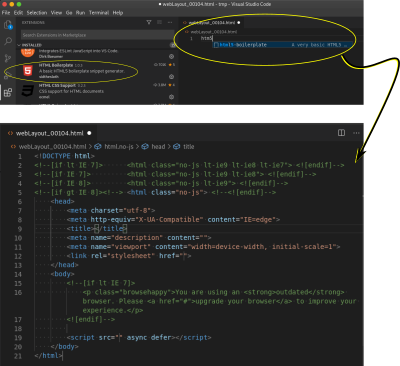Click the CSS3 logo extension icon
400x366 pixels.
coord(28,91)
